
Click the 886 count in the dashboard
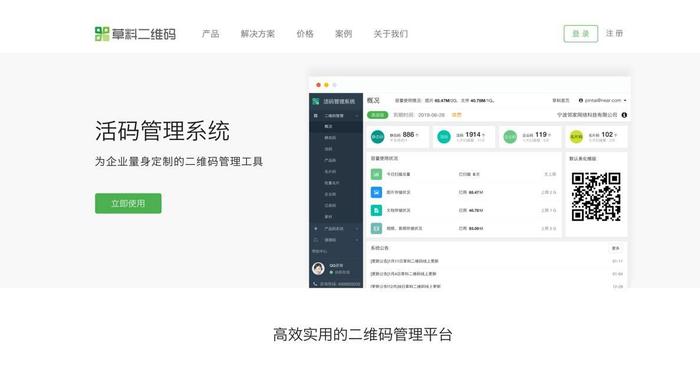pos(408,134)
